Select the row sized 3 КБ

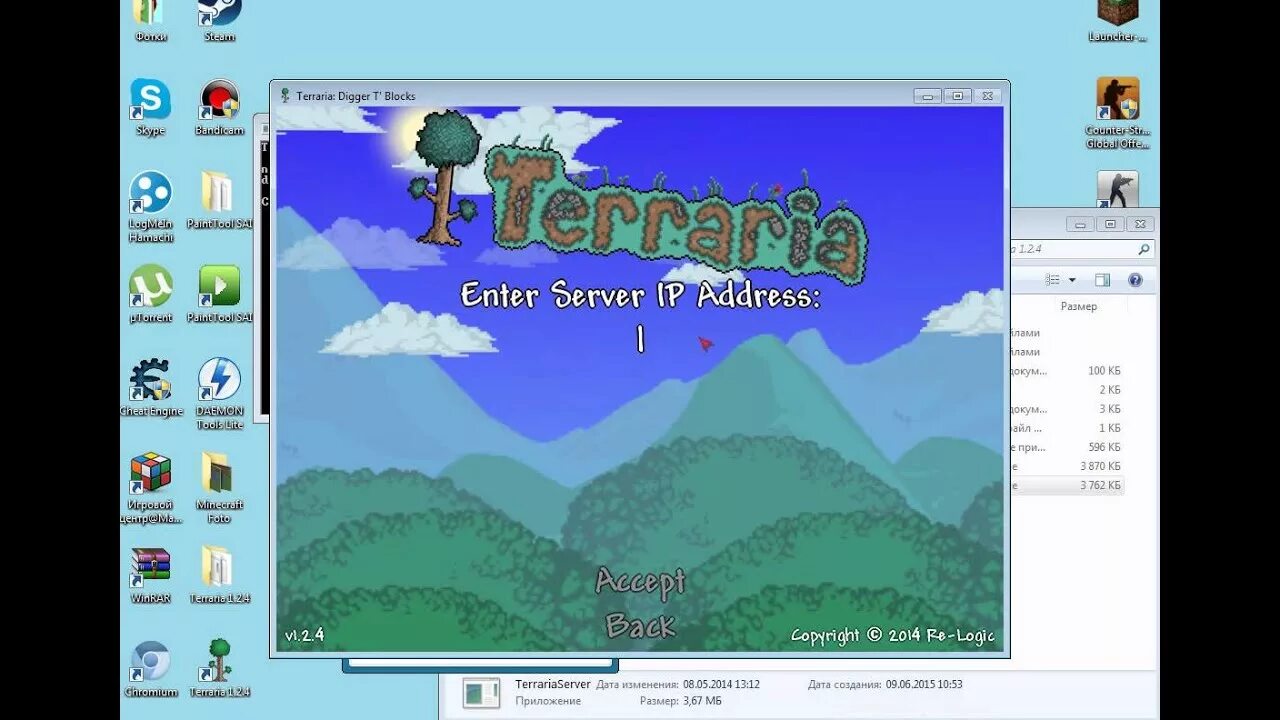(1066, 409)
